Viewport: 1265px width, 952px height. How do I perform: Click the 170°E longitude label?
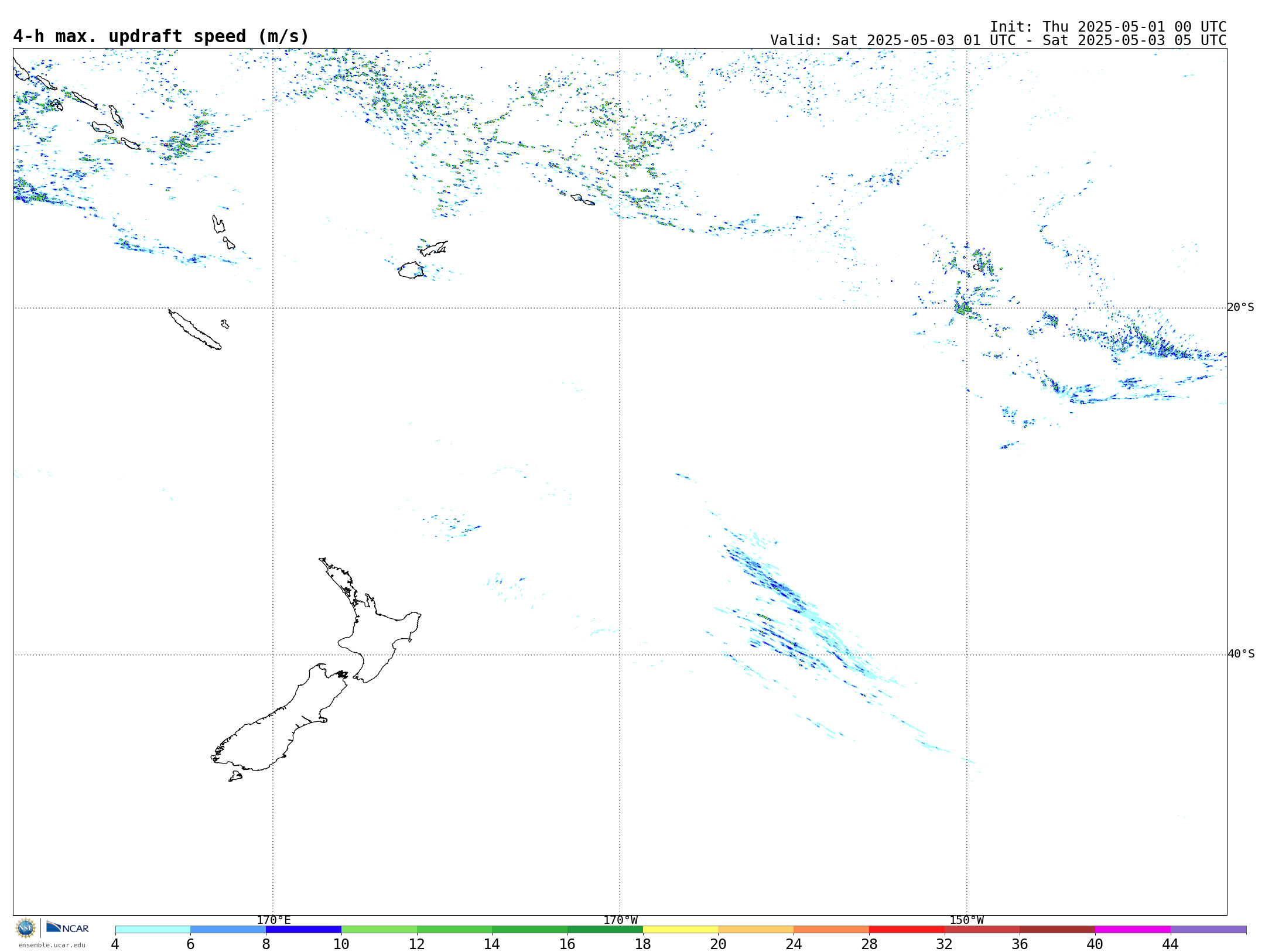[x=273, y=920]
